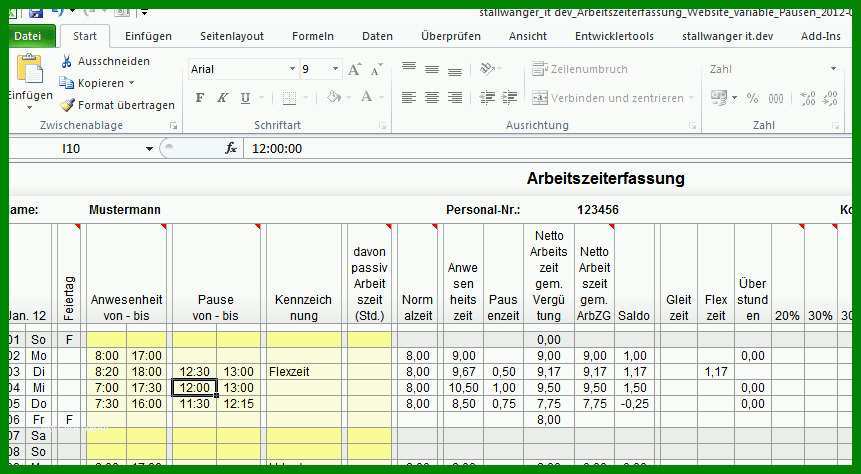Increase font size with large A
The height and width of the screenshot is (474, 861).
(354, 69)
